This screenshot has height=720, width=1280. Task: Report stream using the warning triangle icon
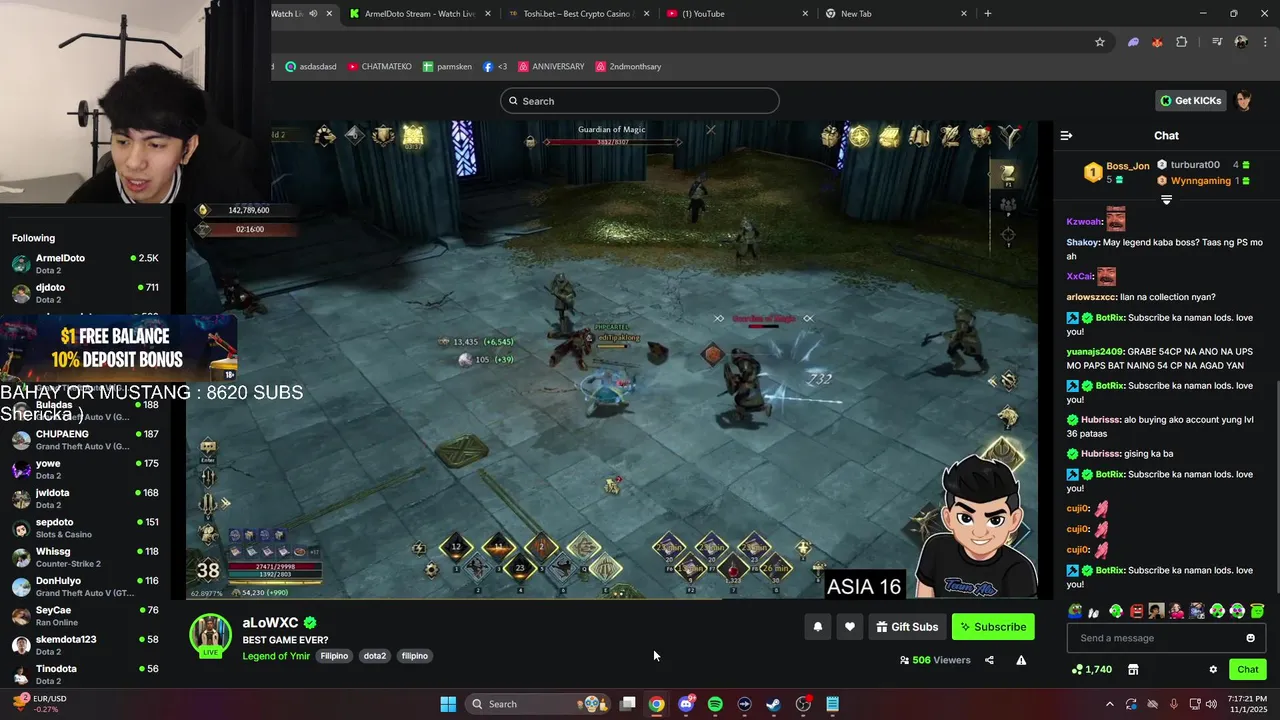1021,660
